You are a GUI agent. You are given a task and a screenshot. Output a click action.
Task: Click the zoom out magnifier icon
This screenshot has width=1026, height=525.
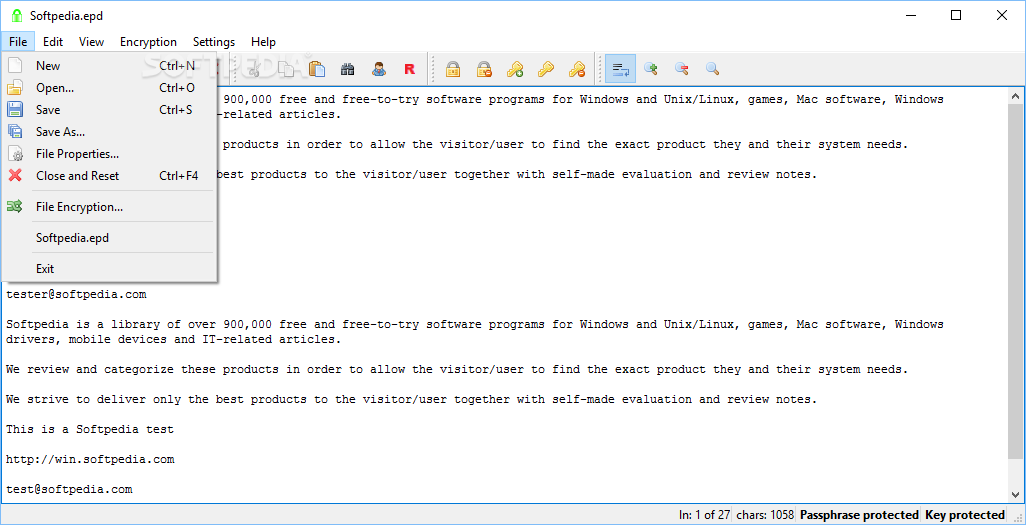[x=682, y=68]
